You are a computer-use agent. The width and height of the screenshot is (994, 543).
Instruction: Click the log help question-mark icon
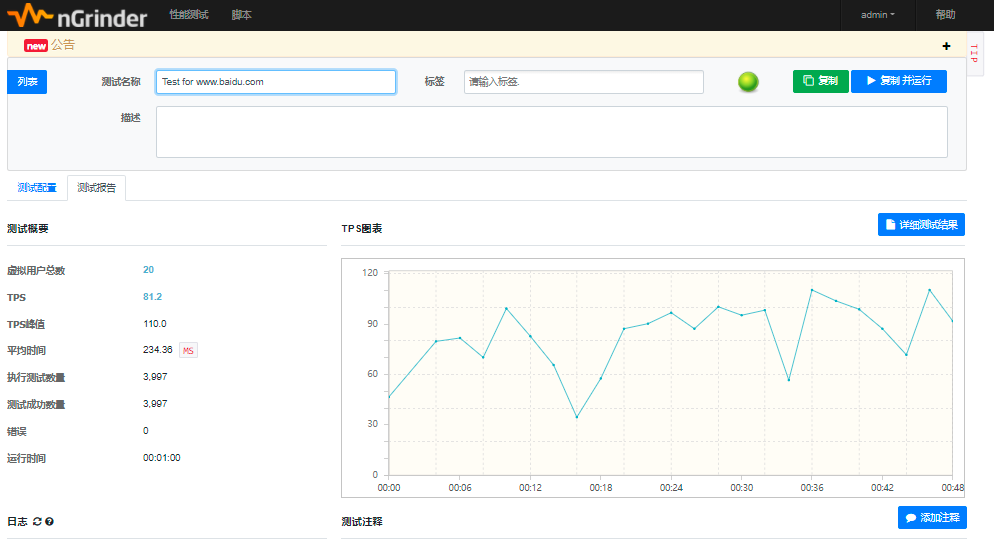pyautogui.click(x=49, y=521)
